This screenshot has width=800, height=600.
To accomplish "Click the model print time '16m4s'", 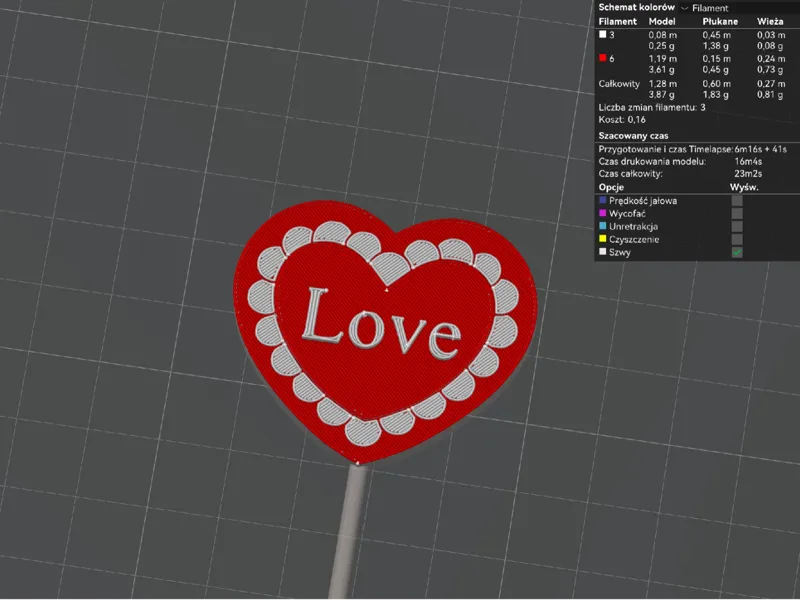I will coord(748,162).
